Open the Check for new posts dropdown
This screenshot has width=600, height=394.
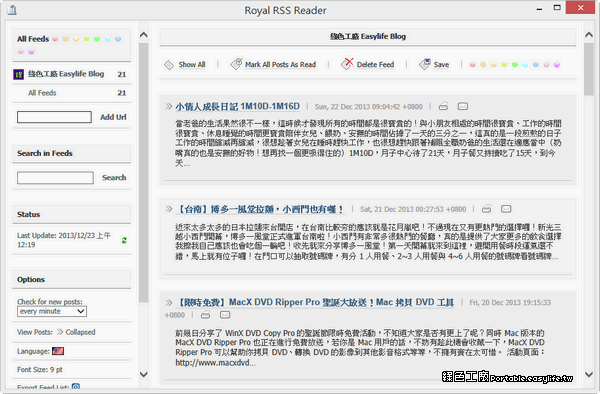coord(52,311)
